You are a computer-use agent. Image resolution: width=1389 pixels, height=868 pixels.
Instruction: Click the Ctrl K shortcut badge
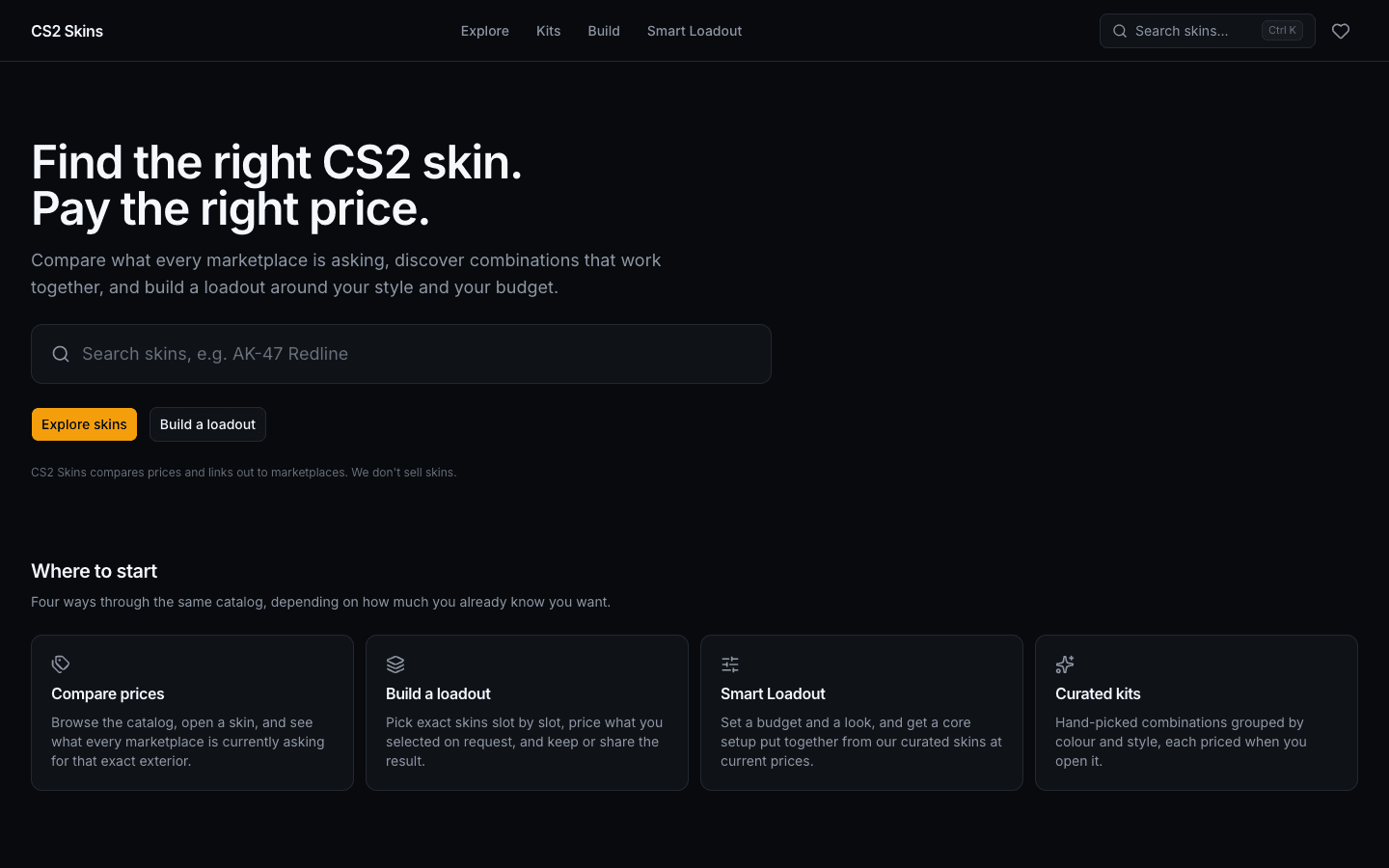coord(1282,31)
